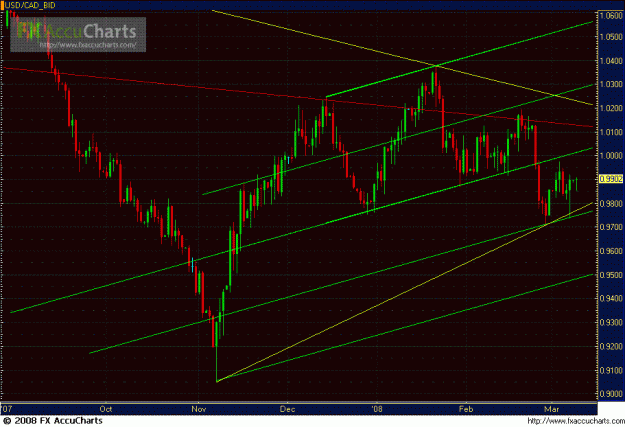Click the 0.9400 price axis label
This screenshot has width=625, height=427.
(x=611, y=298)
